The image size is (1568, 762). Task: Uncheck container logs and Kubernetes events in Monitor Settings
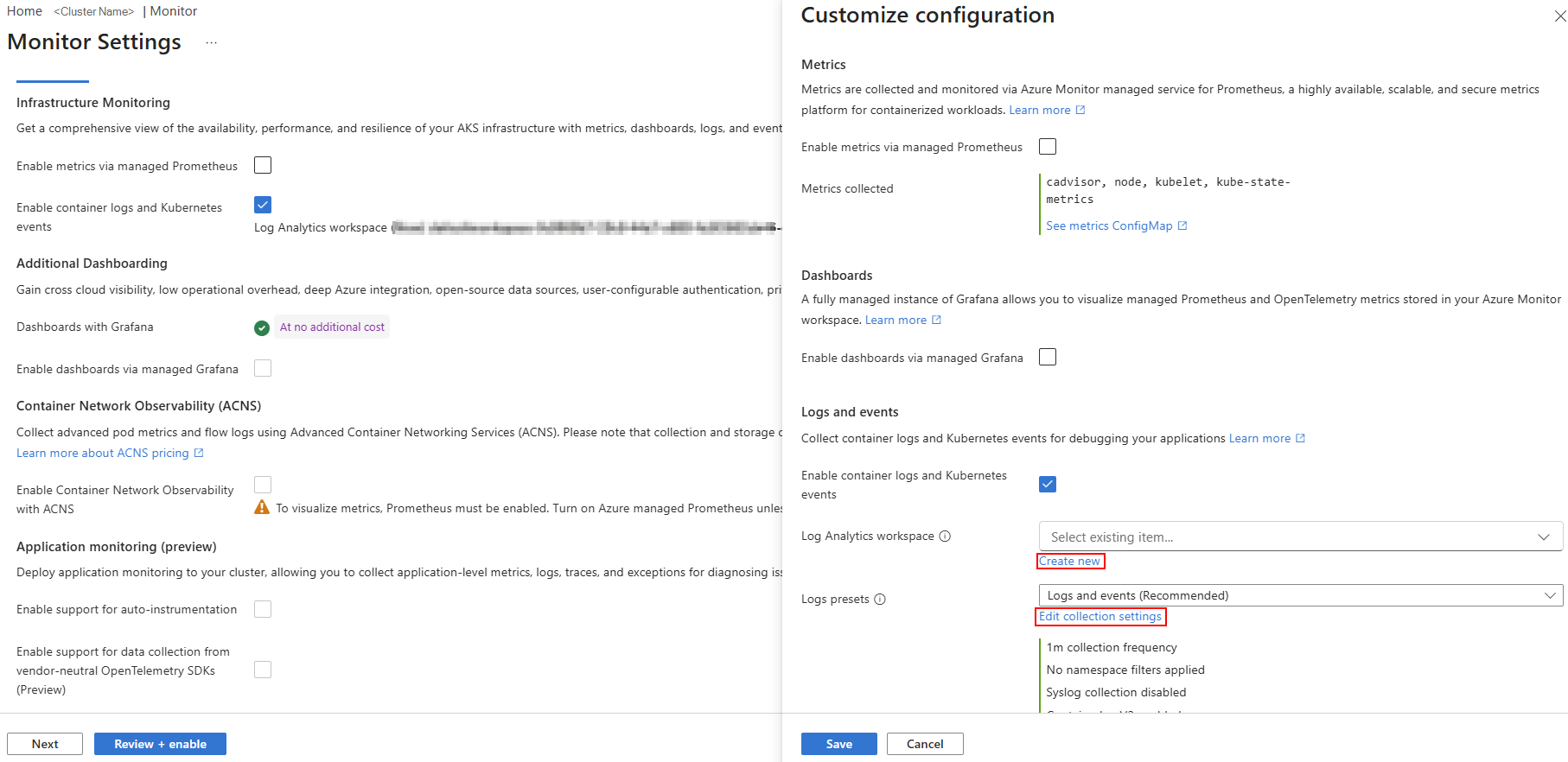263,205
